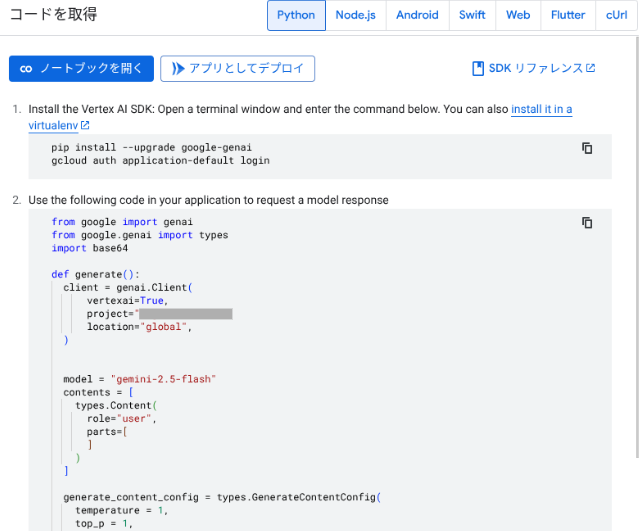Click the 'temperature = 1,' line

coord(122,510)
